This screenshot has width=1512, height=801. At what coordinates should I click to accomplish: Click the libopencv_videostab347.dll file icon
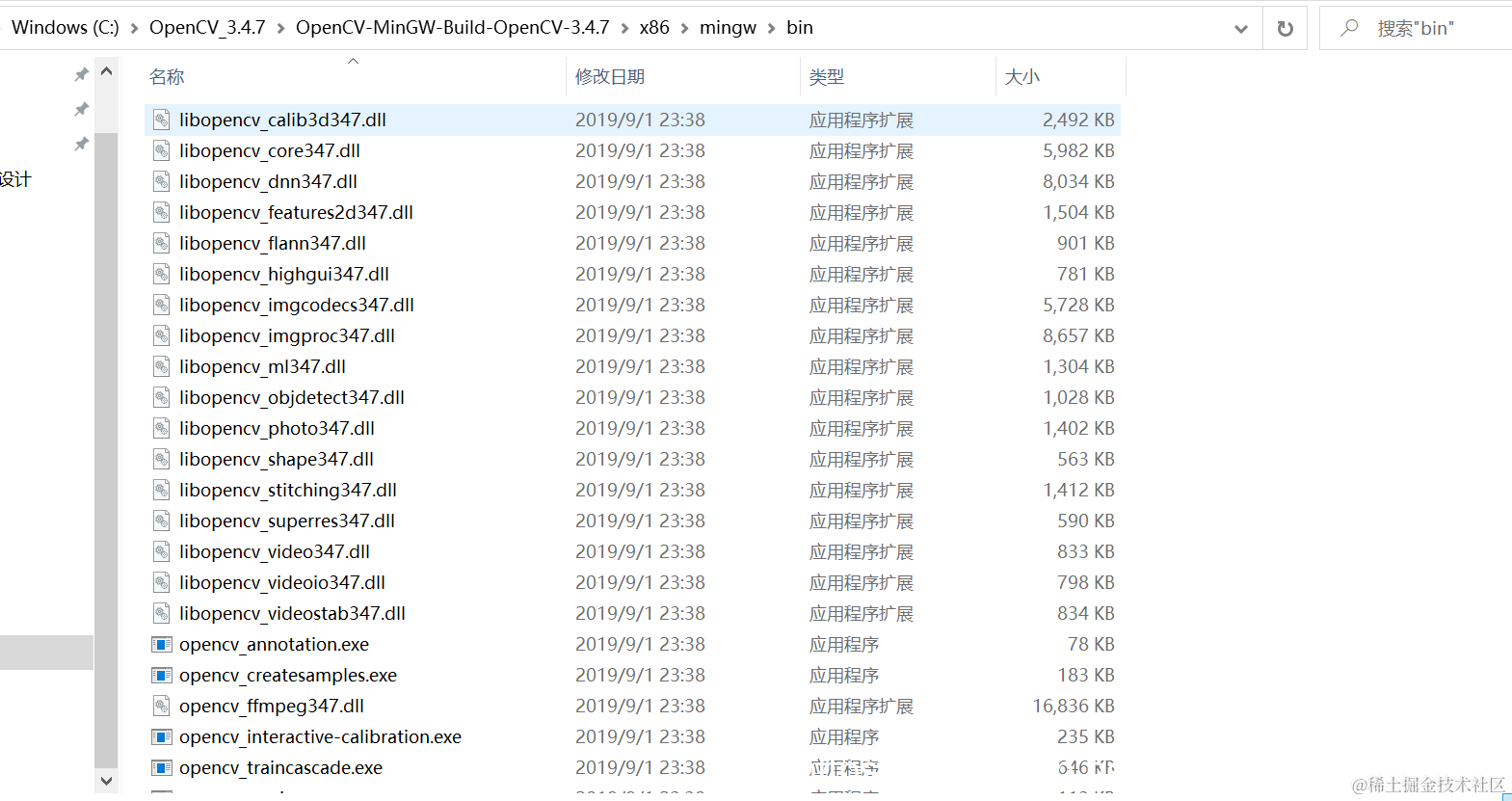162,613
